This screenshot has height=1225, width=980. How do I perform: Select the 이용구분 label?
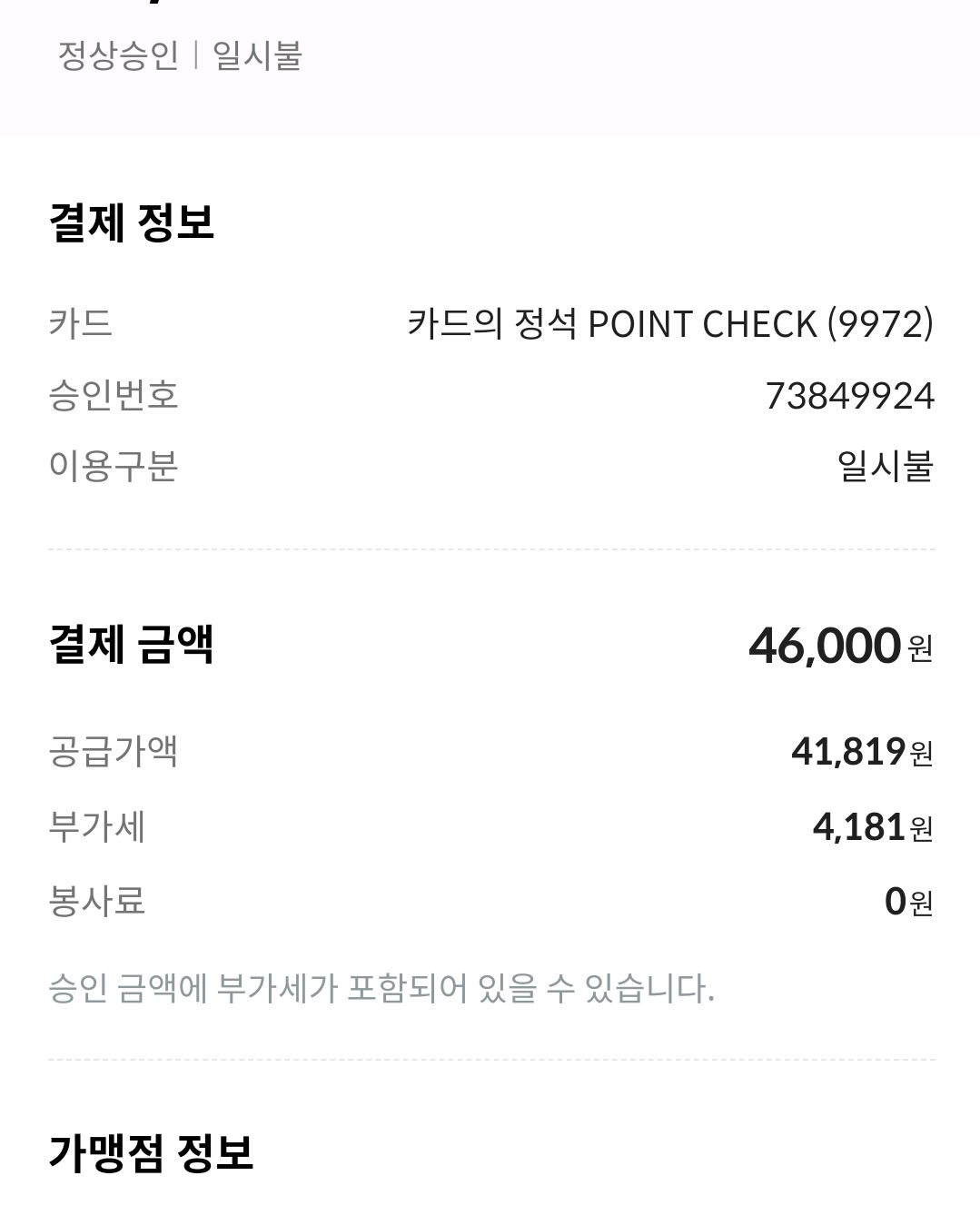pos(114,467)
